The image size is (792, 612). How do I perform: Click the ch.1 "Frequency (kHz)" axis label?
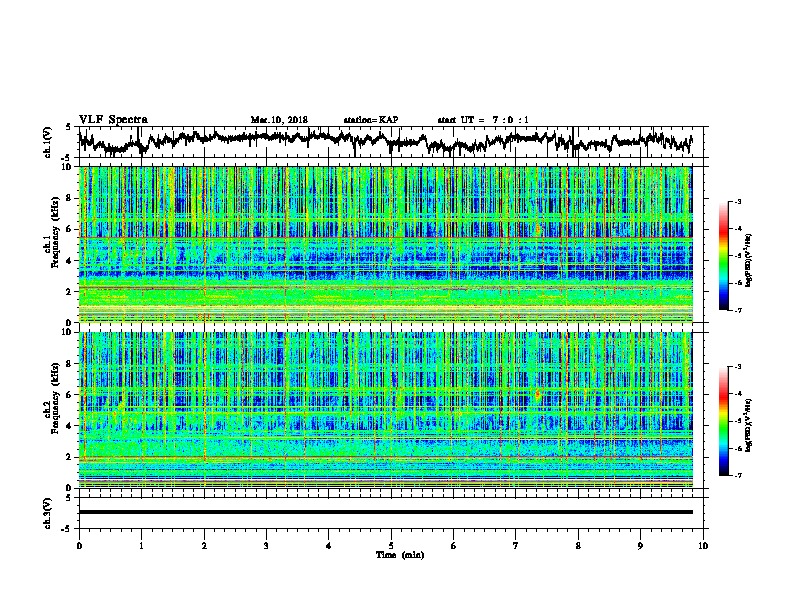(55, 232)
